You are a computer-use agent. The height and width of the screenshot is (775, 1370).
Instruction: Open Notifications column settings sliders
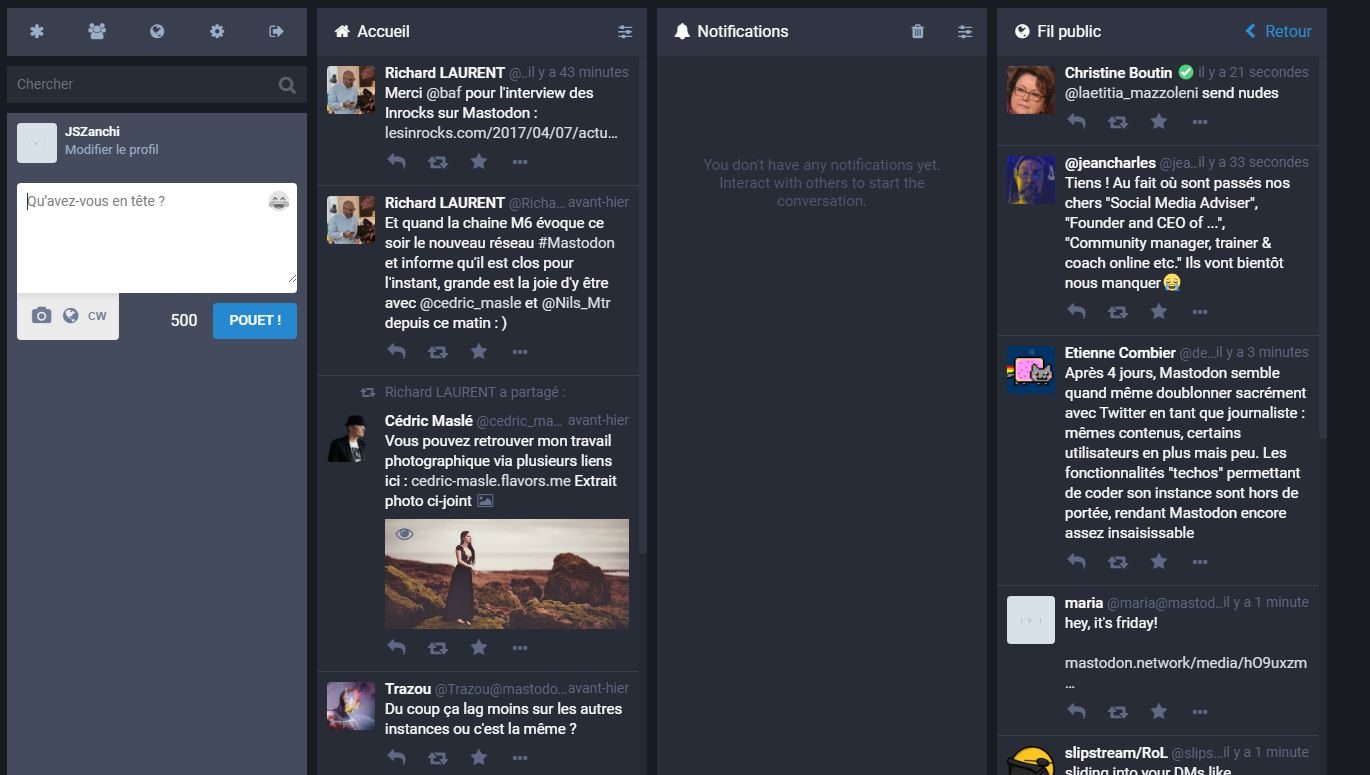pos(965,32)
